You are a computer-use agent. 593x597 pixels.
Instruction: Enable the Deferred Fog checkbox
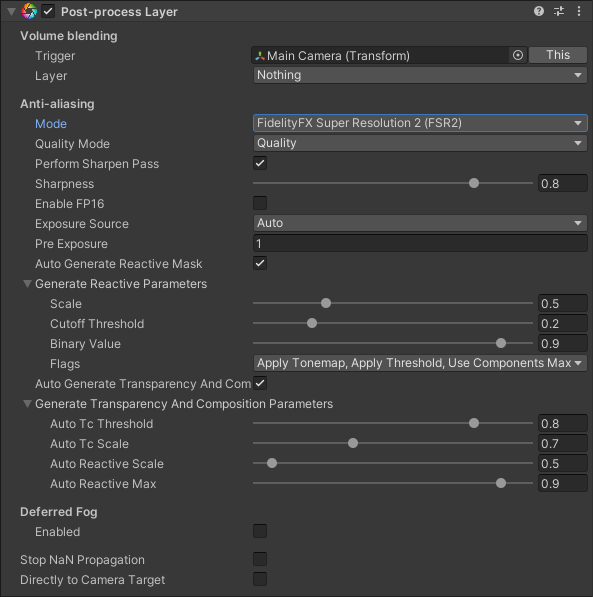[x=260, y=531]
